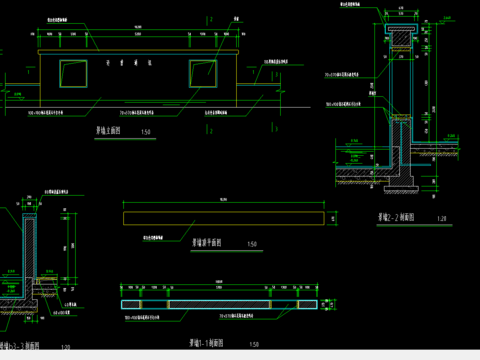This screenshot has height=360, width=480.
Task: Select the hatched wall column in section 3-3
Action: pyautogui.click(x=30, y=248)
